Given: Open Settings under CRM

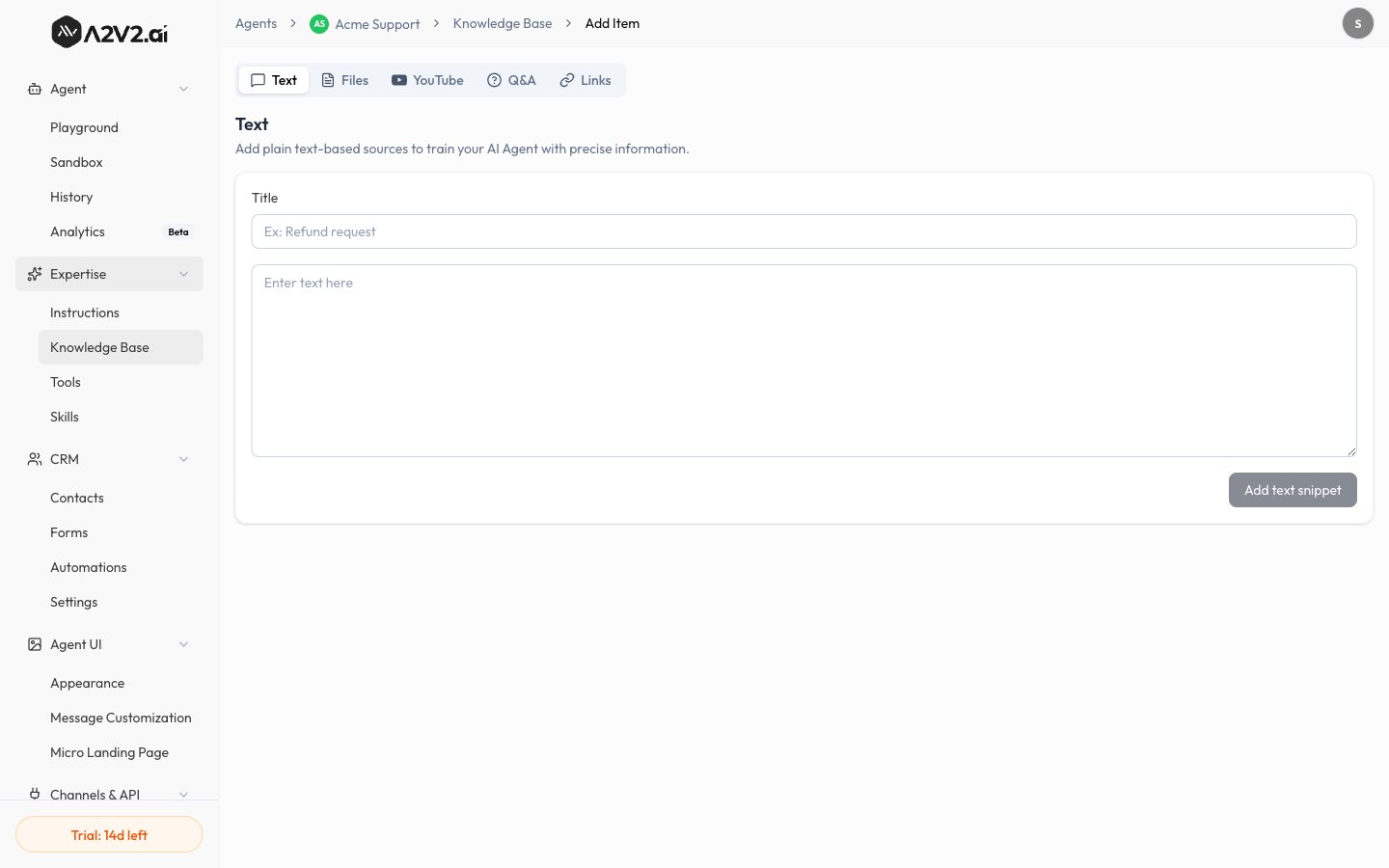Looking at the screenshot, I should (121, 602).
